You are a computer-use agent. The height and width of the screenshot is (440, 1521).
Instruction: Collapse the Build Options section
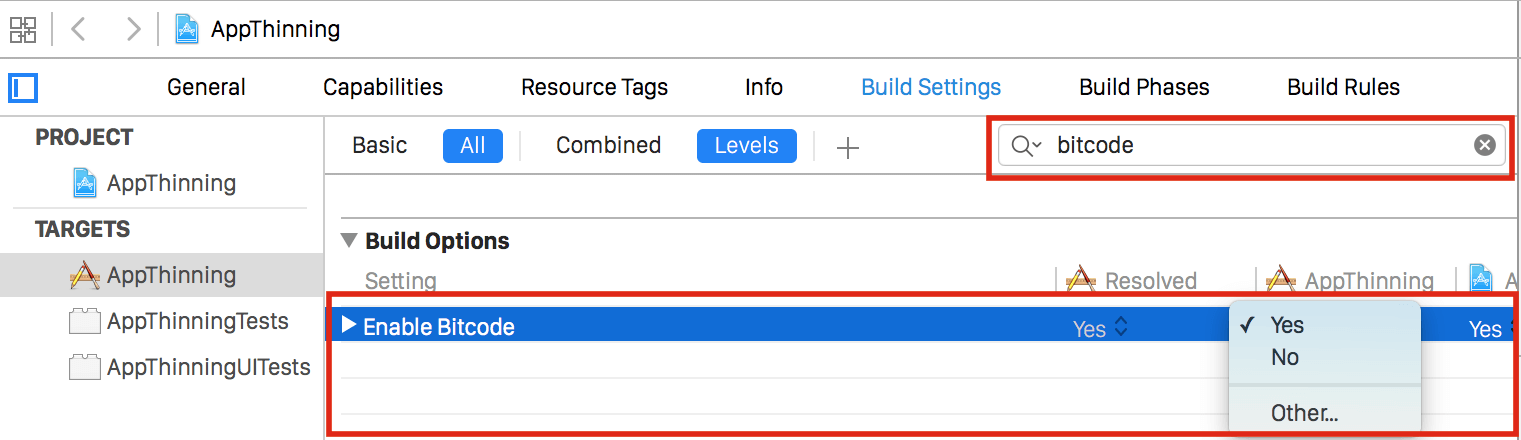coord(349,241)
